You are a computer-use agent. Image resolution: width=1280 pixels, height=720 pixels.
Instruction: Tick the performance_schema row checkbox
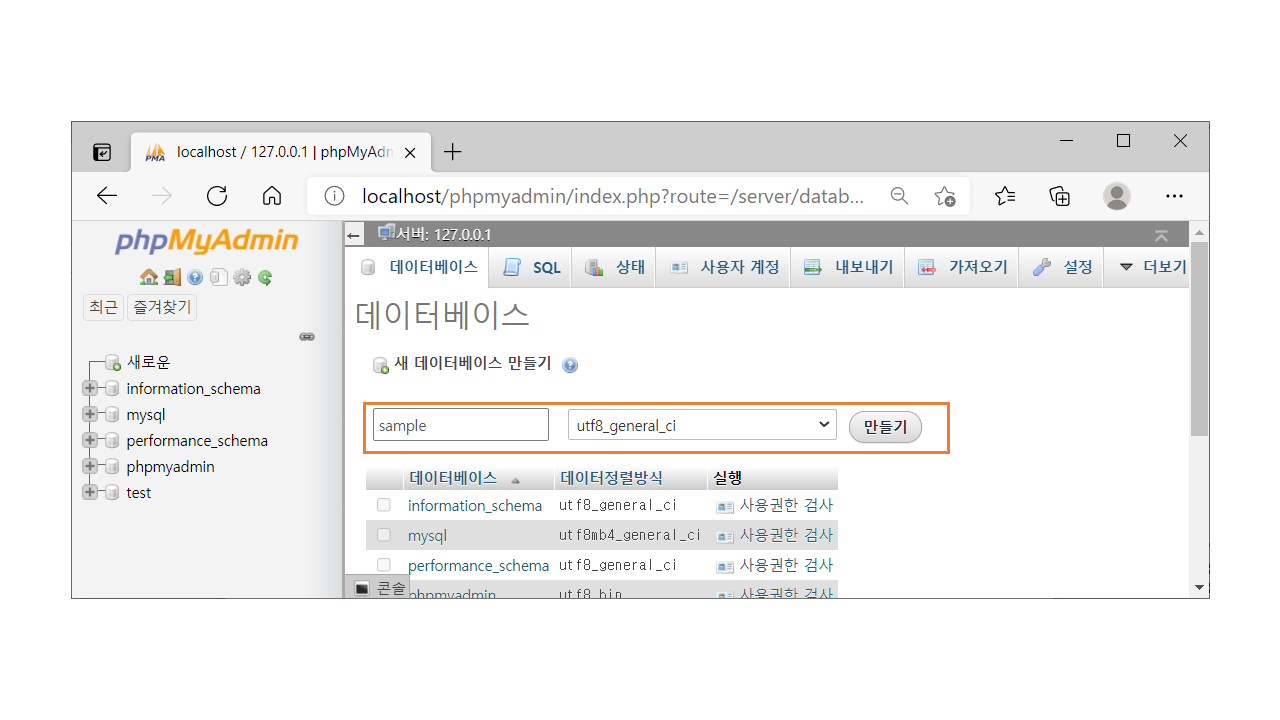pos(384,565)
